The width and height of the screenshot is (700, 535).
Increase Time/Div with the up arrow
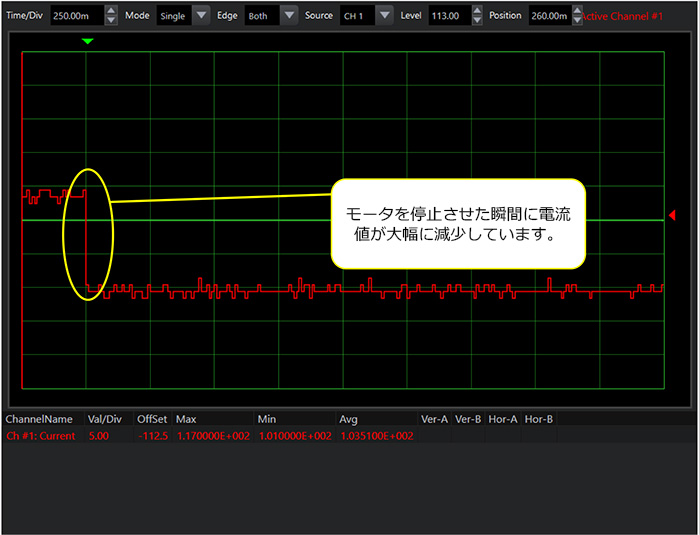point(111,10)
